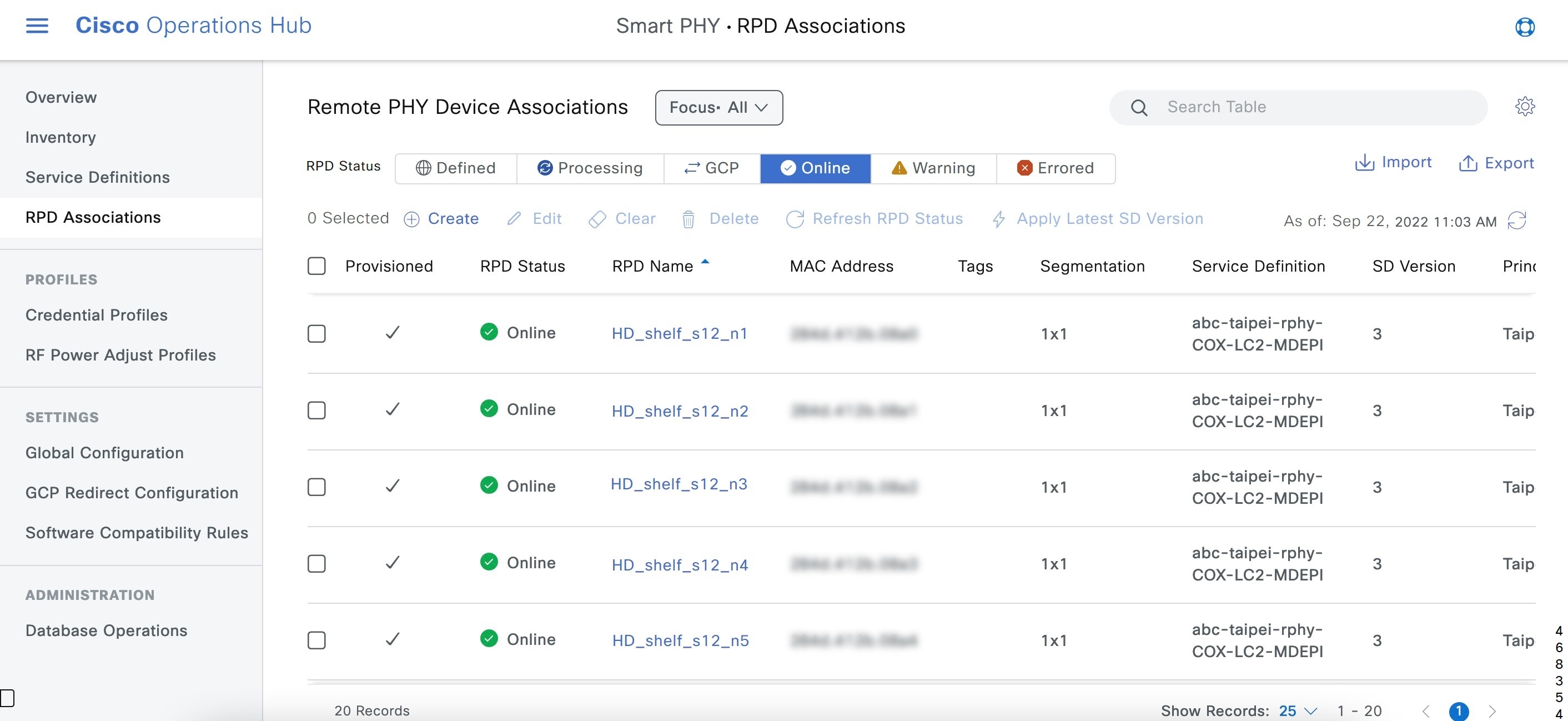The width and height of the screenshot is (1568, 721).
Task: Click the Import download icon
Action: coord(1364,163)
